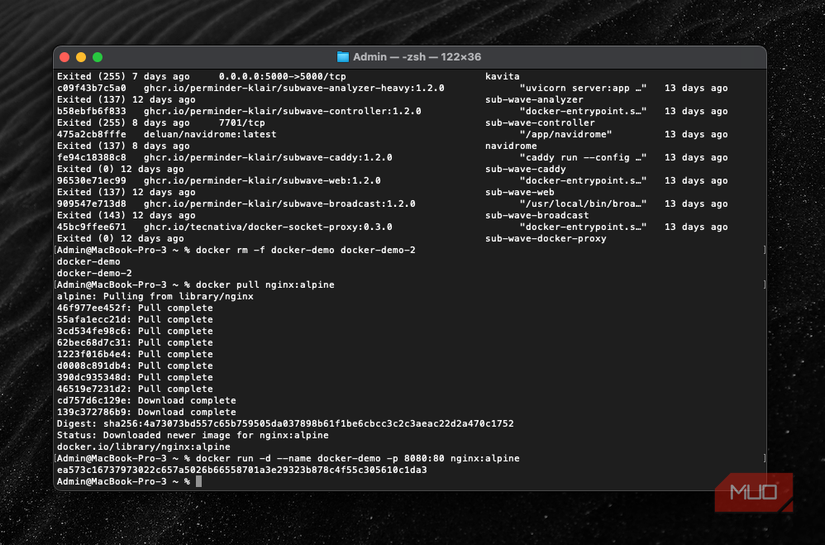Click the command text "uvicorn server:app …"
825x545 pixels.
583,88
